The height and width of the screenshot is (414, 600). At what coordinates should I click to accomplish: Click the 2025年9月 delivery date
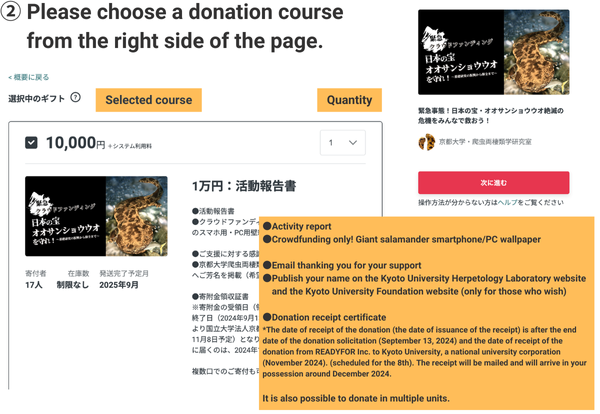tap(119, 285)
